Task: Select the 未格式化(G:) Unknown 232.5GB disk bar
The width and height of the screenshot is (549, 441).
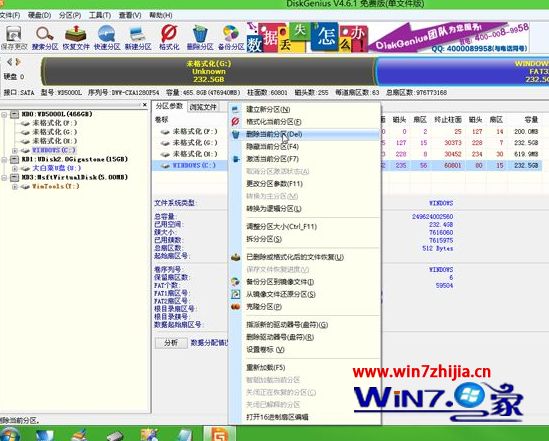Action: pos(208,71)
